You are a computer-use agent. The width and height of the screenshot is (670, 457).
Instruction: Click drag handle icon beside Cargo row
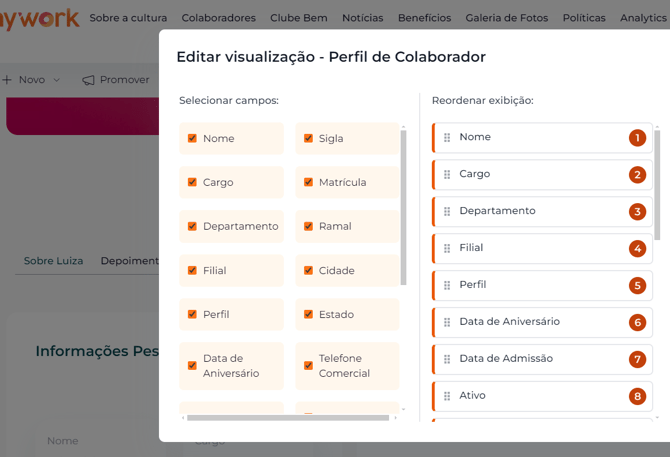[447, 175]
